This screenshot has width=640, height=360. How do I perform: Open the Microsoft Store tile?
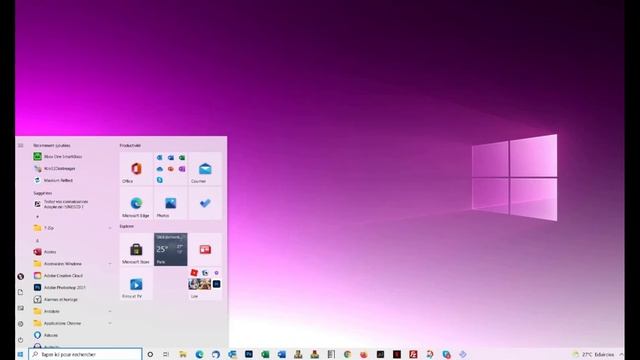pyautogui.click(x=136, y=249)
